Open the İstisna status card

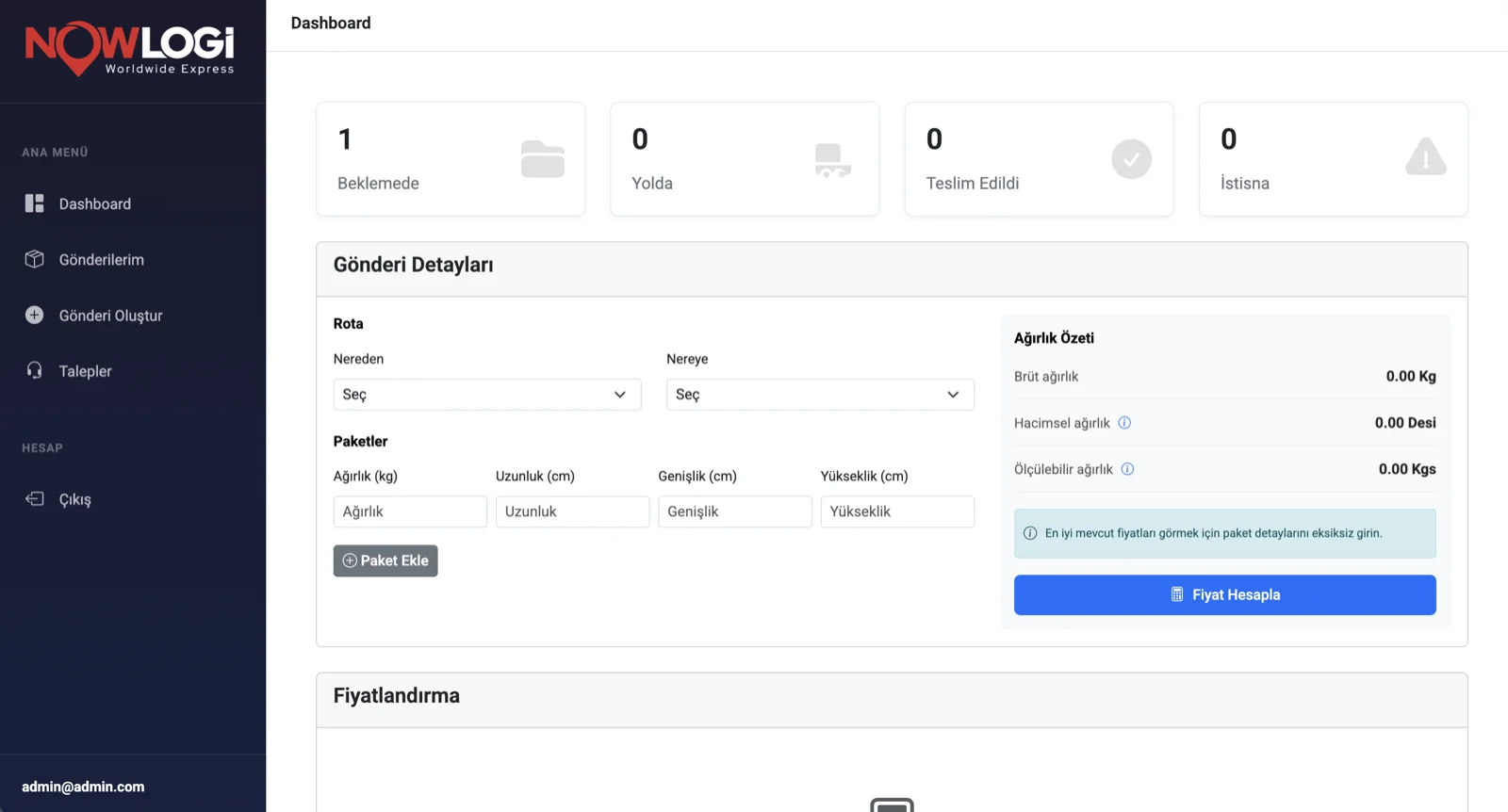pos(1333,159)
